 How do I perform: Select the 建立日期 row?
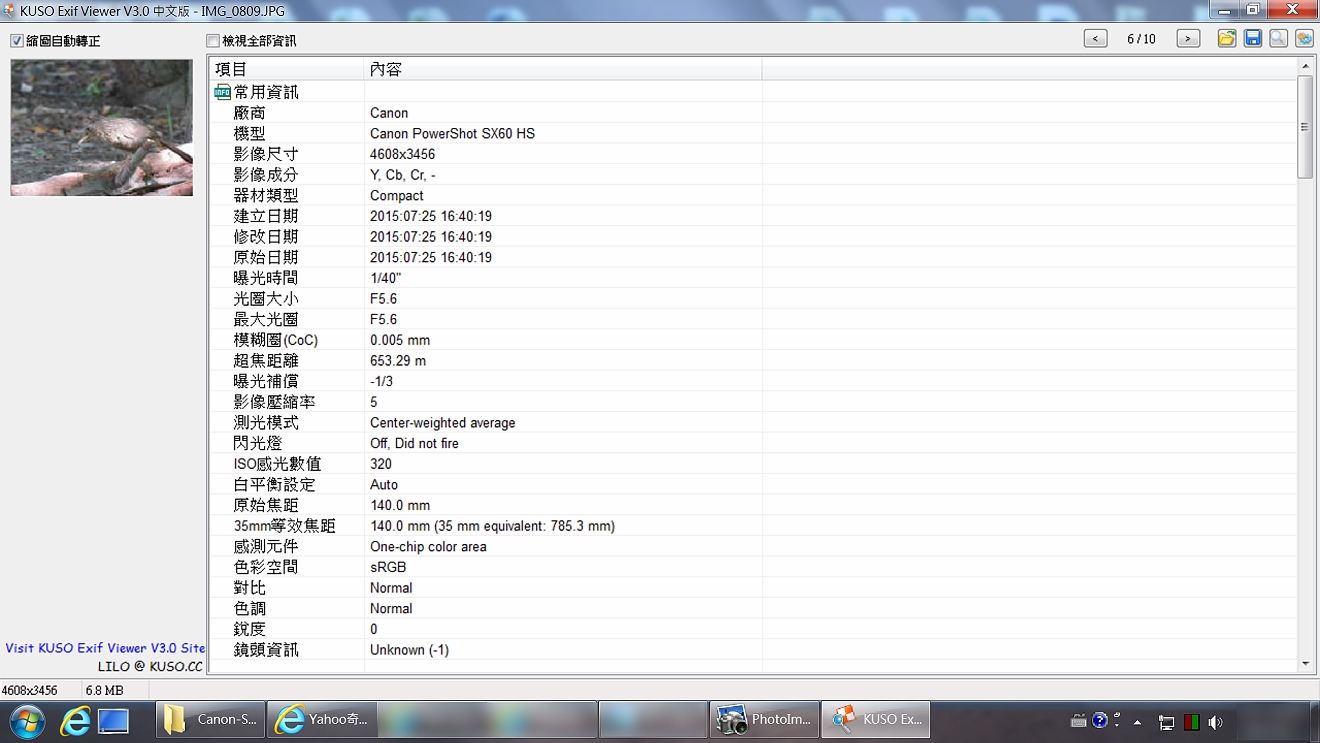click(x=752, y=216)
